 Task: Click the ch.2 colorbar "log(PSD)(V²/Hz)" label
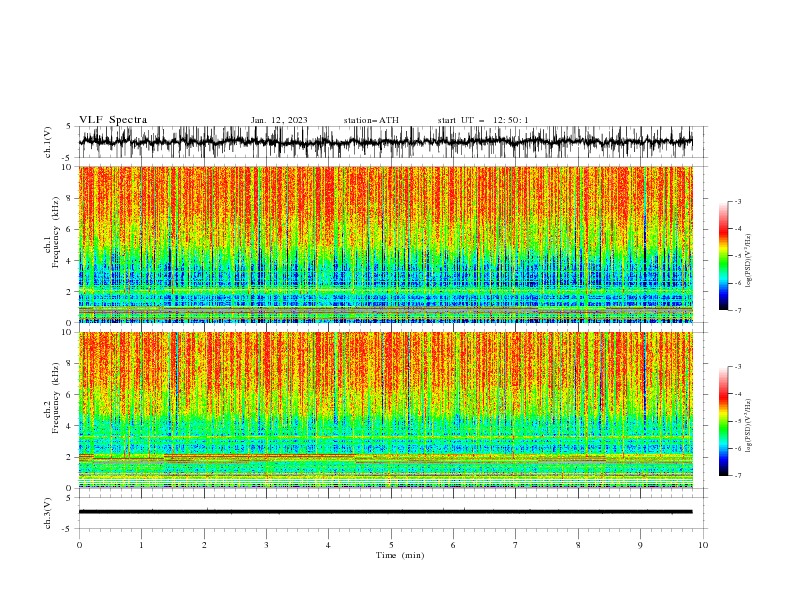point(748,426)
